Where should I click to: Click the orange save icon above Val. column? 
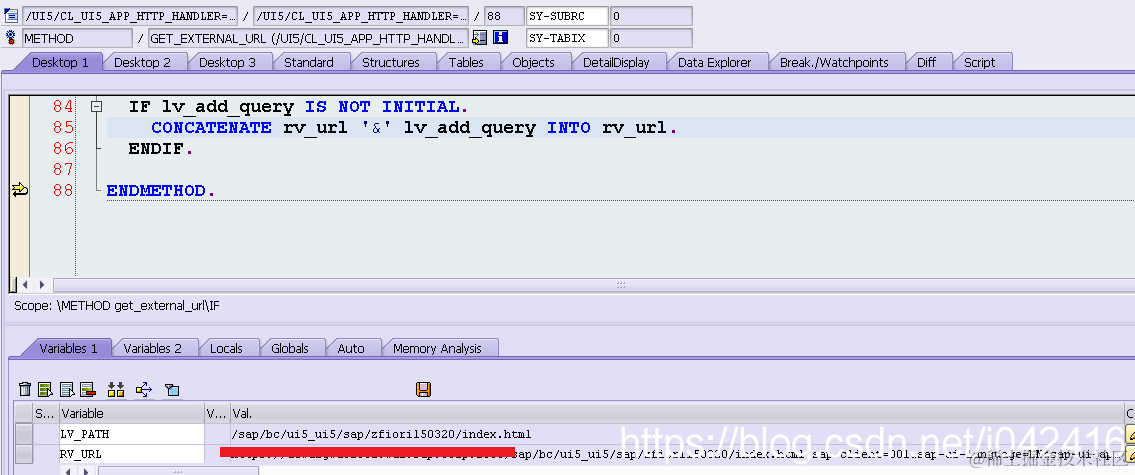pos(424,390)
